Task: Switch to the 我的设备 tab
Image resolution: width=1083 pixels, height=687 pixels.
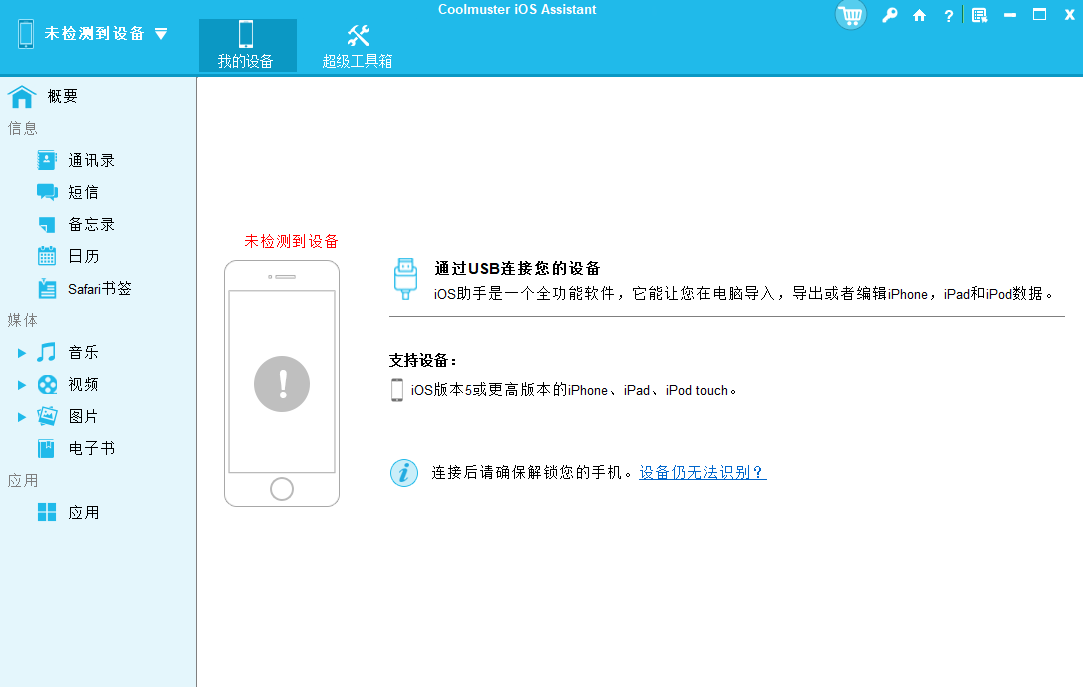Action: [x=246, y=46]
